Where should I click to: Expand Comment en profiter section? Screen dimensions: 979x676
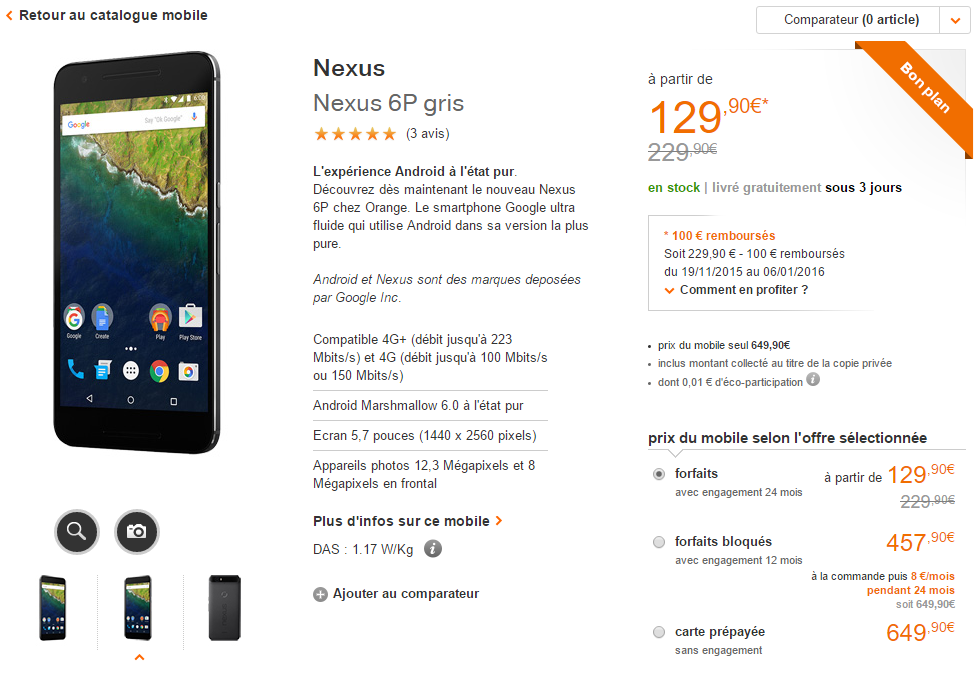(736, 290)
